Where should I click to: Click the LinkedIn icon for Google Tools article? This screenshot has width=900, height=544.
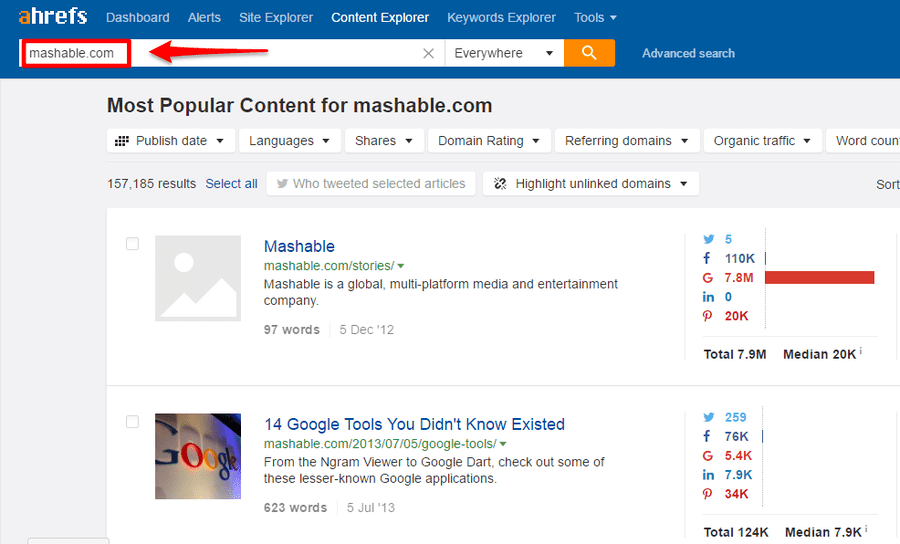[x=708, y=475]
